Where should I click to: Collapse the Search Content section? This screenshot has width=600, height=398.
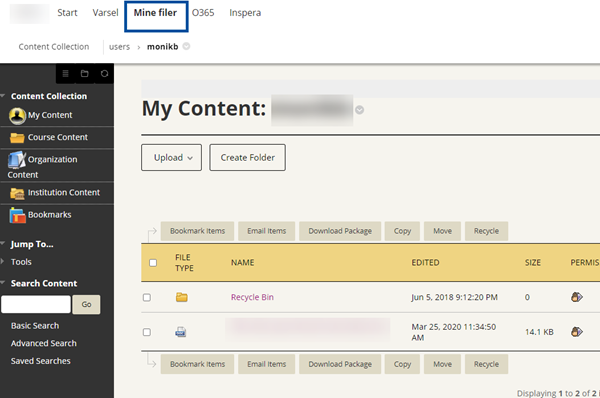[3, 283]
